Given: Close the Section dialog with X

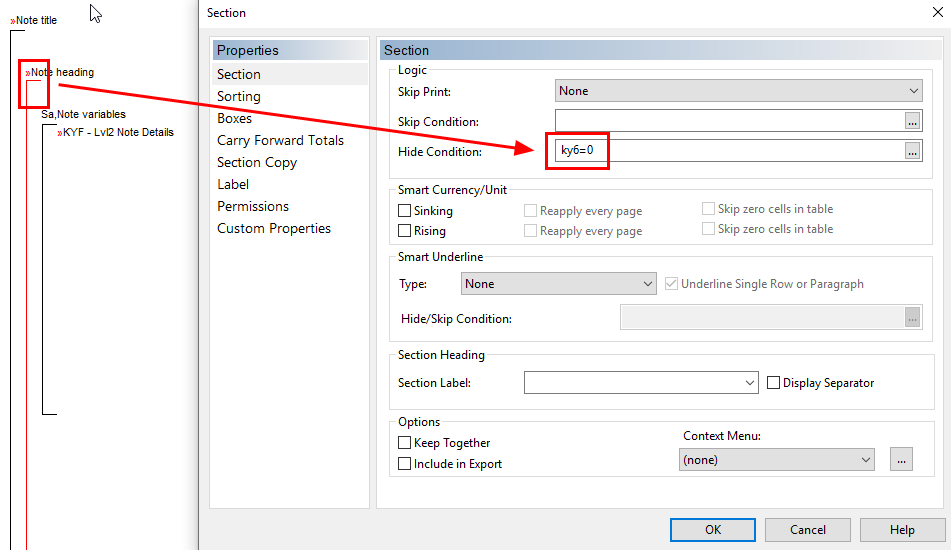Looking at the screenshot, I should [938, 12].
